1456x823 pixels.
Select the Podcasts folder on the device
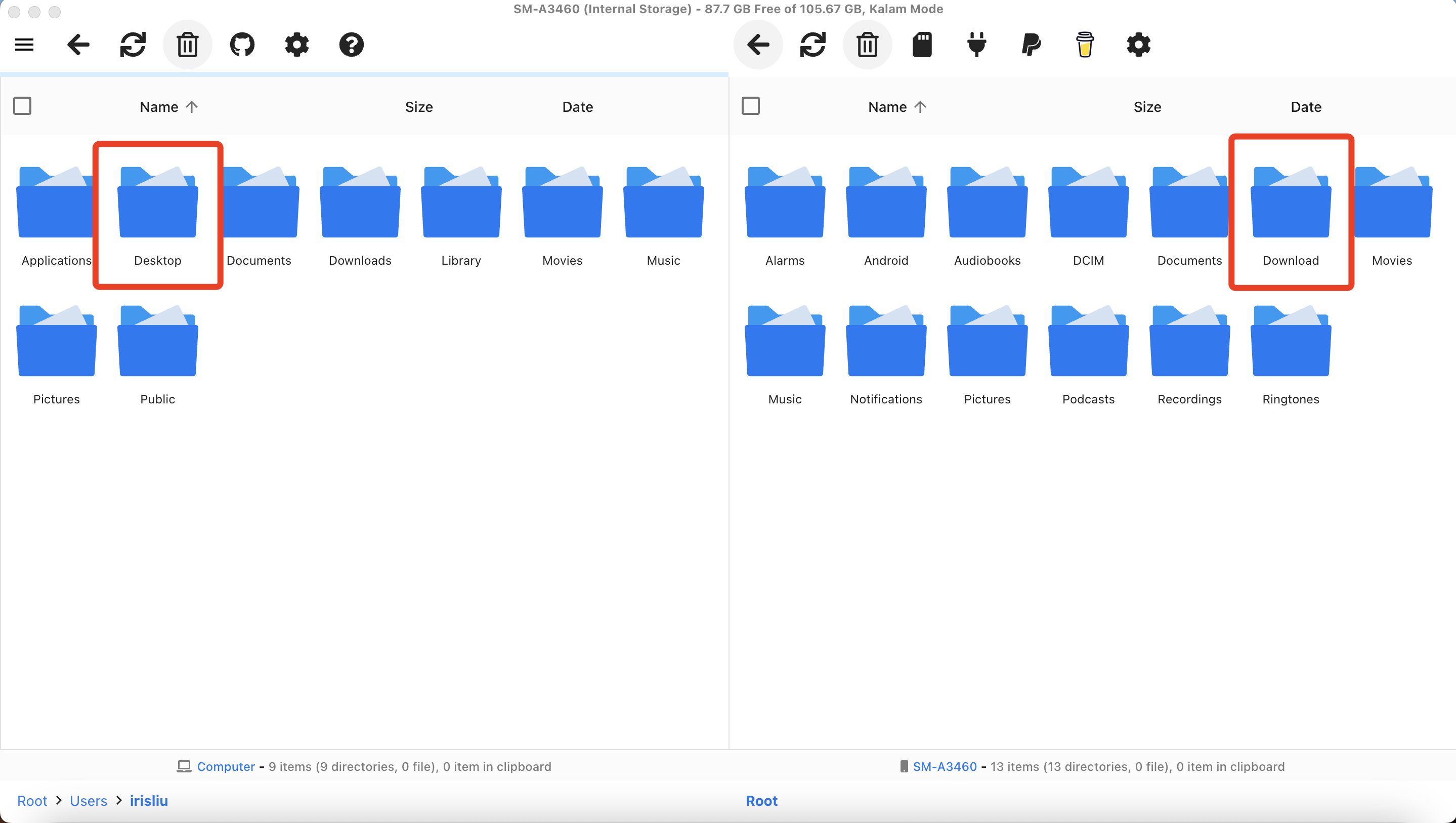1089,356
